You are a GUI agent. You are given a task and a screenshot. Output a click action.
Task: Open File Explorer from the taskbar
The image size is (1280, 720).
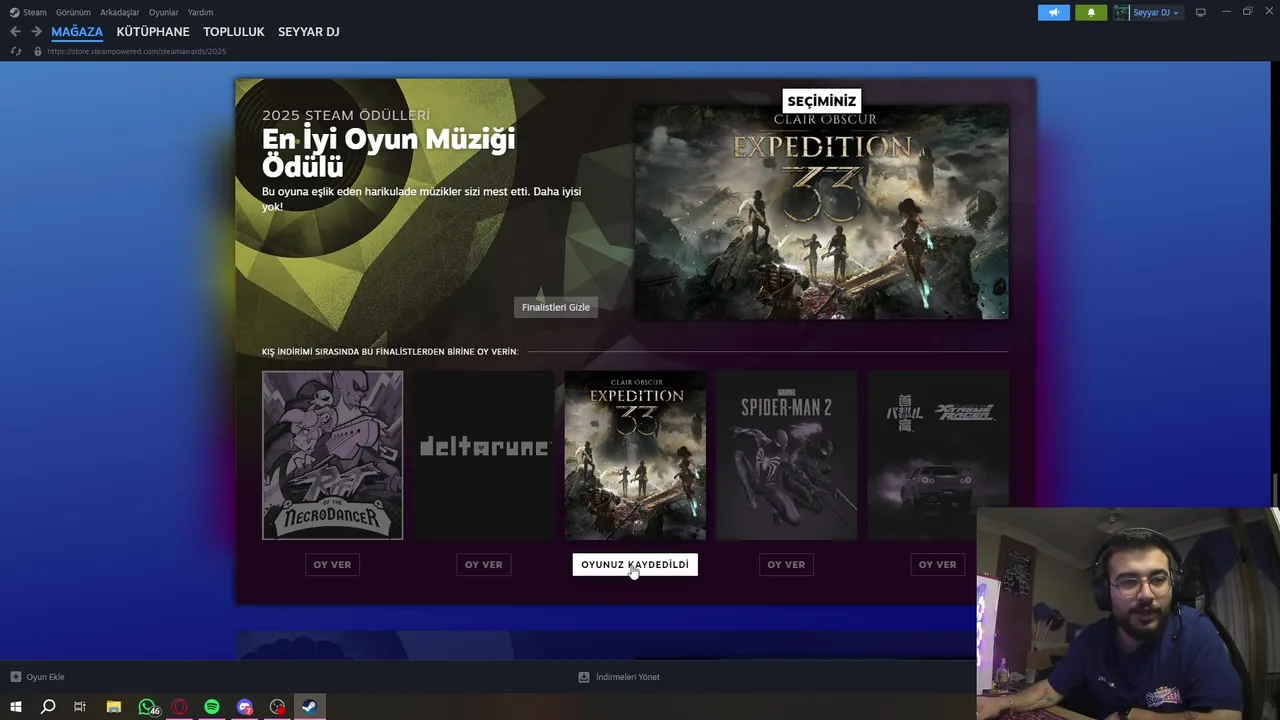pyautogui.click(x=114, y=707)
